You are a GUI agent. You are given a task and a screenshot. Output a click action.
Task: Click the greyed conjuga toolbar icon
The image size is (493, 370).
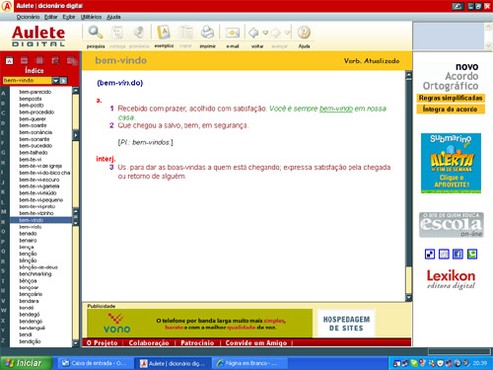pos(117,33)
